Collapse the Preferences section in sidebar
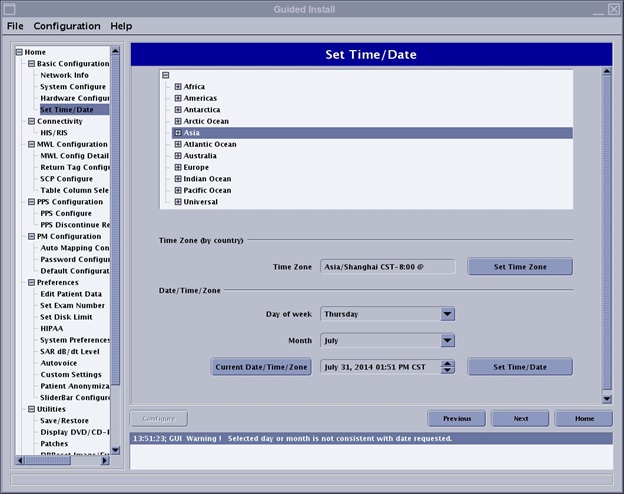The image size is (624, 494). click(29, 283)
